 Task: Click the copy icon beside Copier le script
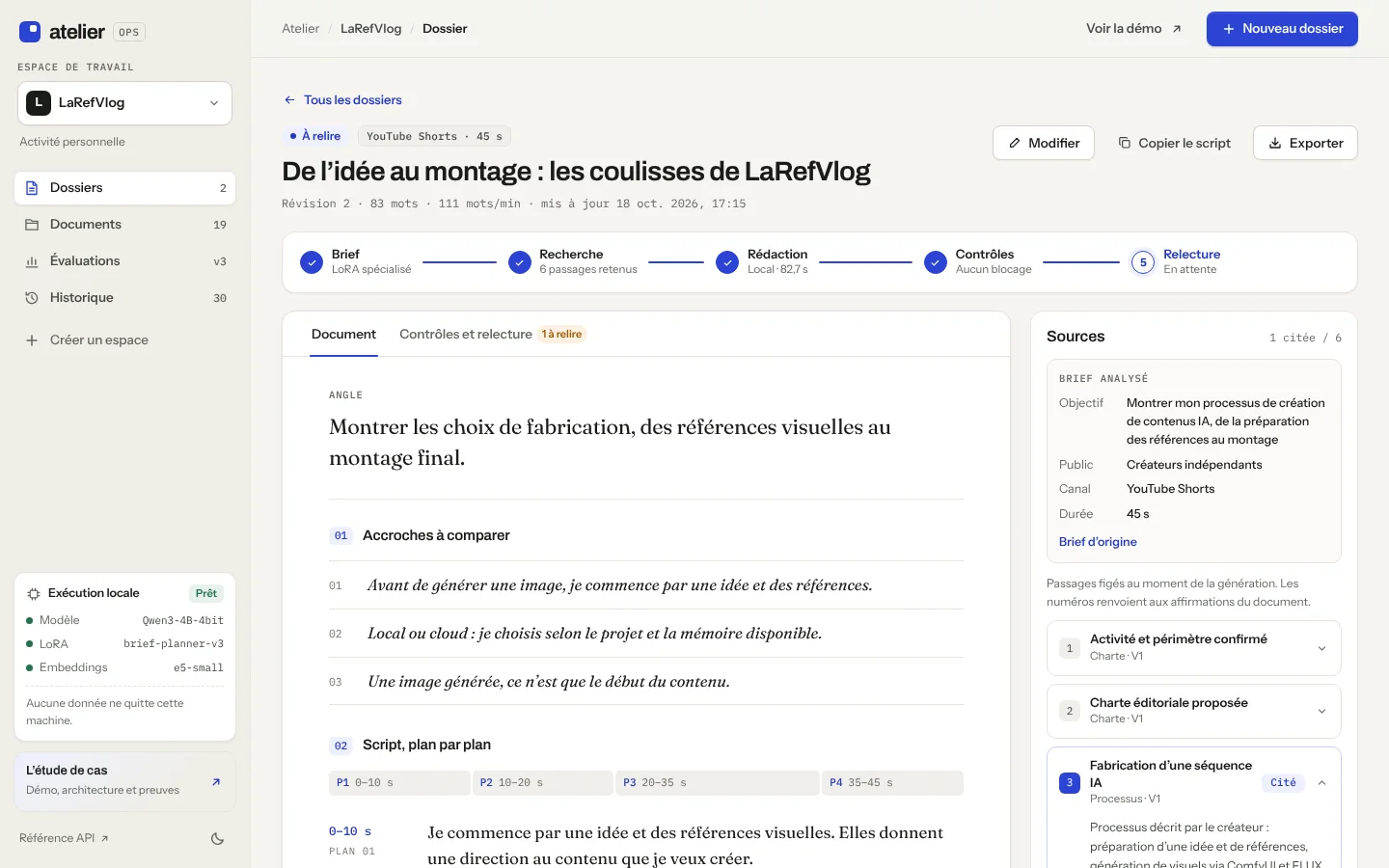pos(1125,143)
